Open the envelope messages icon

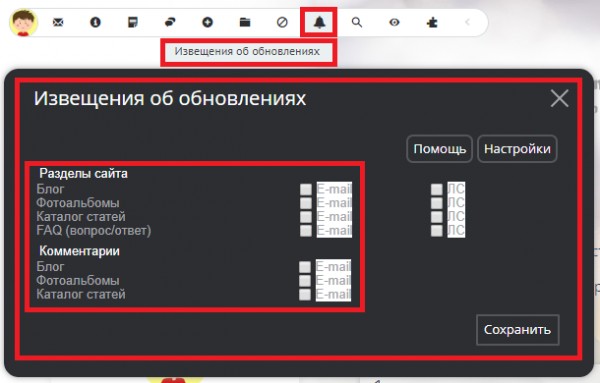coord(58,23)
